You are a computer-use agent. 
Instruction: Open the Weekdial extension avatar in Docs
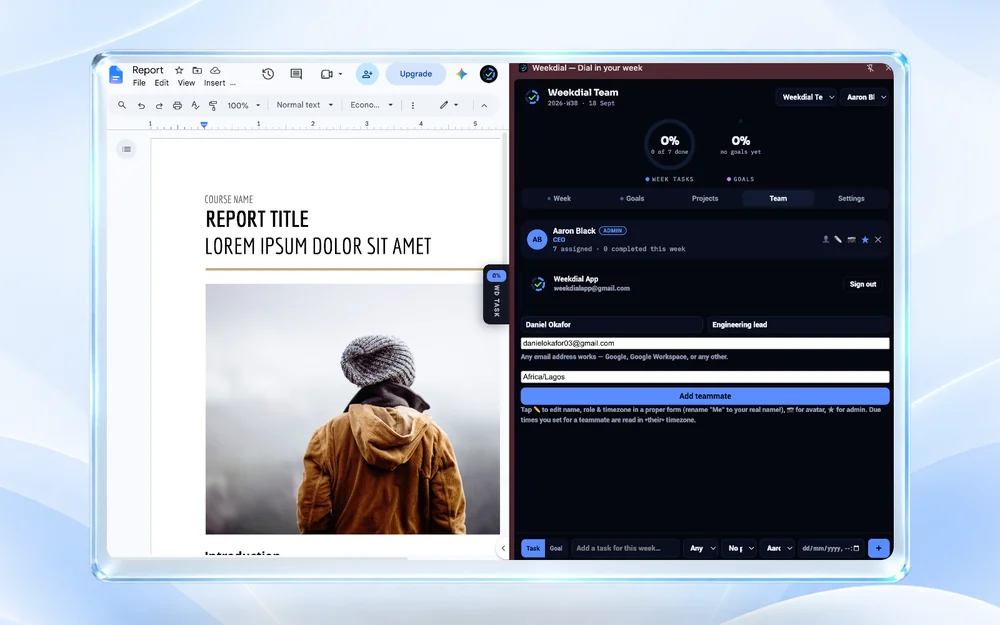489,74
